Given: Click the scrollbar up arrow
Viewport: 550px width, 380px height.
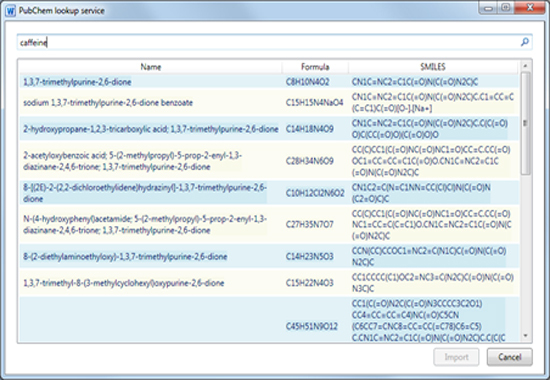Looking at the screenshot, I should click(525, 66).
